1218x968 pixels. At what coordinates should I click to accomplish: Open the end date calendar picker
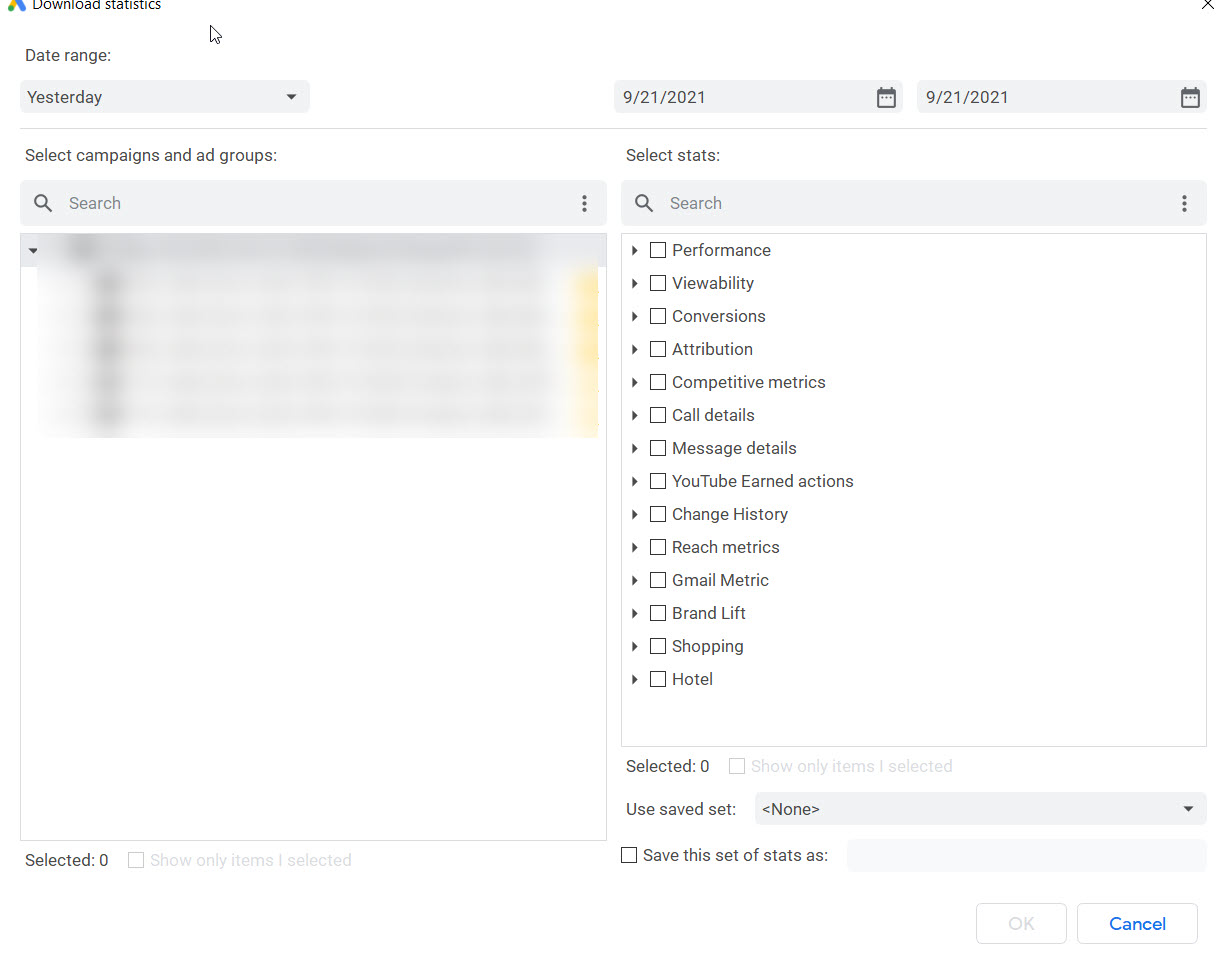point(1189,97)
